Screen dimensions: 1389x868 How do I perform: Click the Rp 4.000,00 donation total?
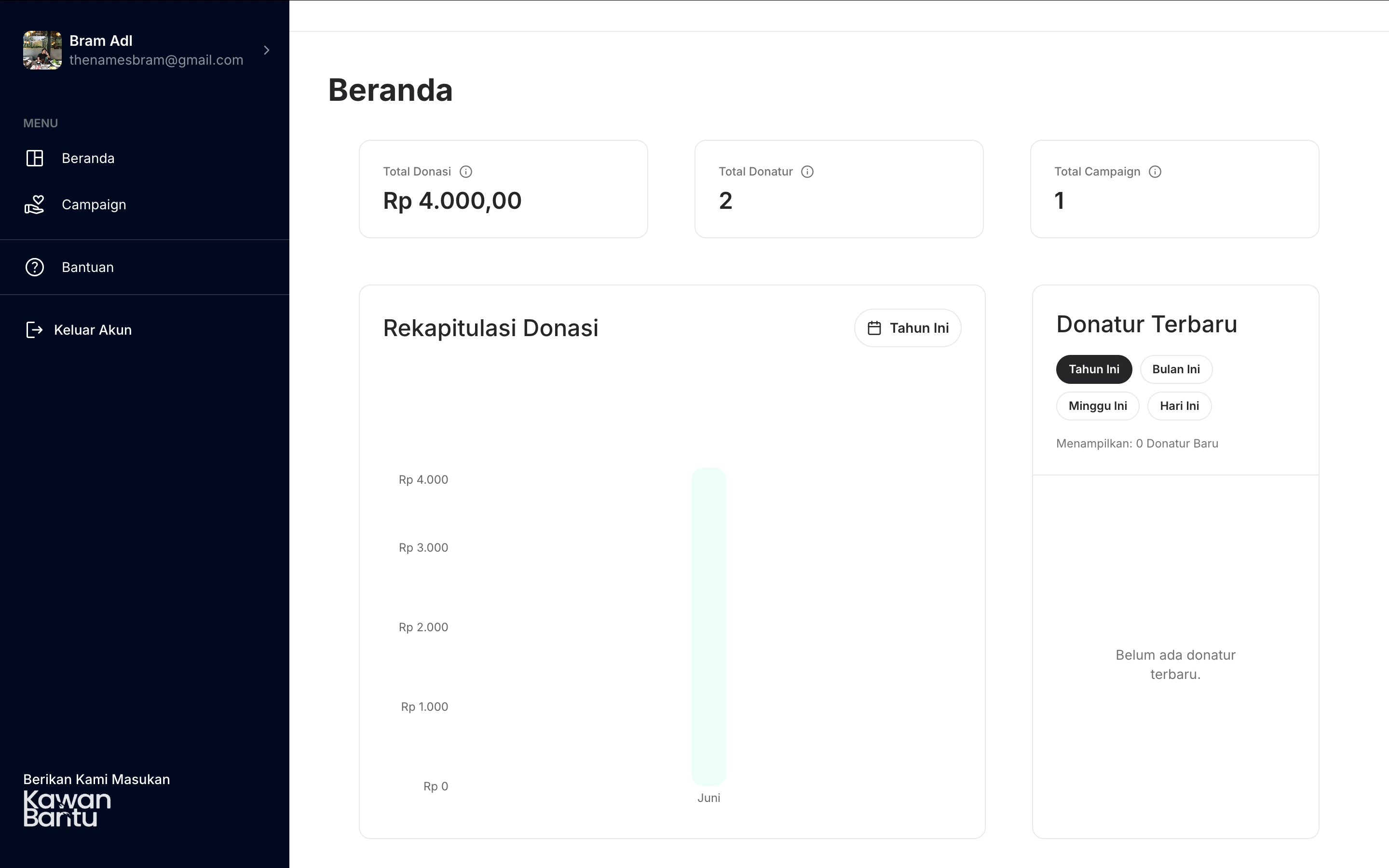[452, 201]
